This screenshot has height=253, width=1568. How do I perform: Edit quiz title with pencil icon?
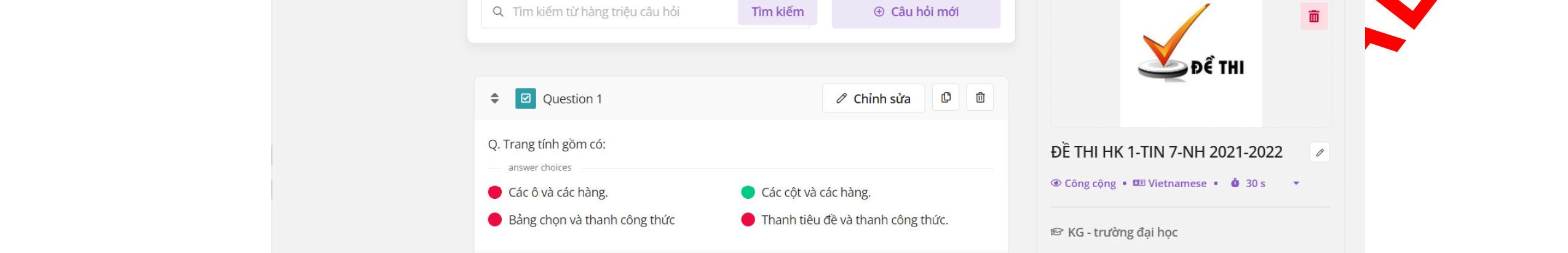(x=1320, y=153)
